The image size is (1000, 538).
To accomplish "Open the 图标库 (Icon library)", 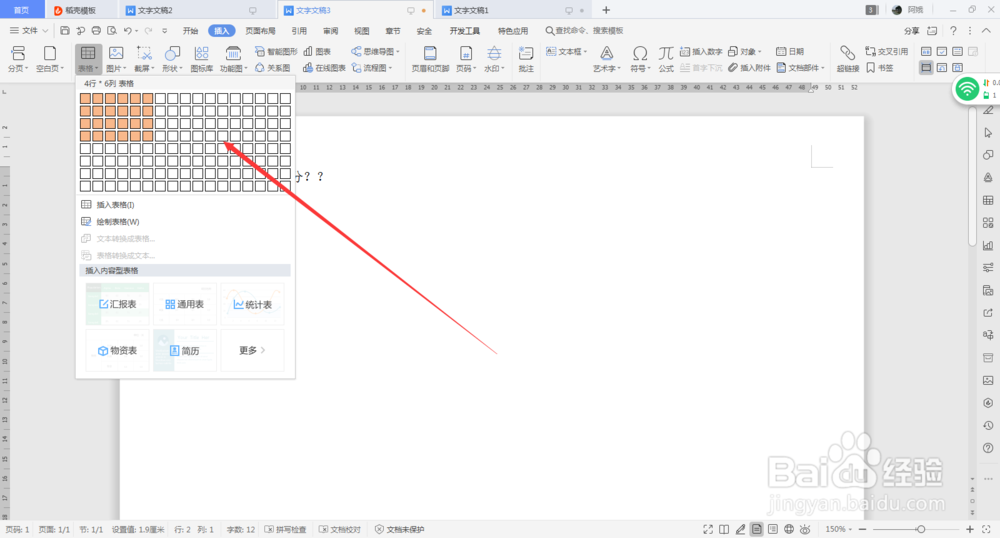I will 202,59.
